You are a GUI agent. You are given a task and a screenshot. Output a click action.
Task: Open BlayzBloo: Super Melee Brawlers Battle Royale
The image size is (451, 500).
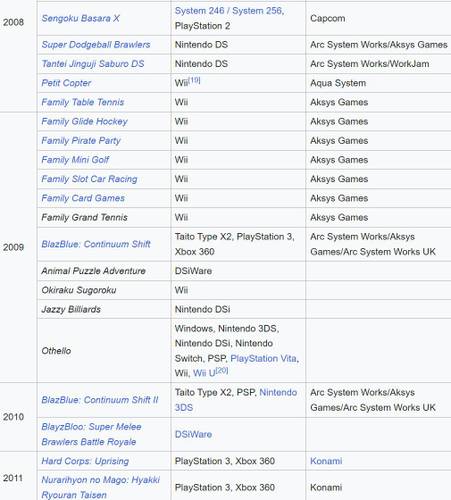(91, 434)
